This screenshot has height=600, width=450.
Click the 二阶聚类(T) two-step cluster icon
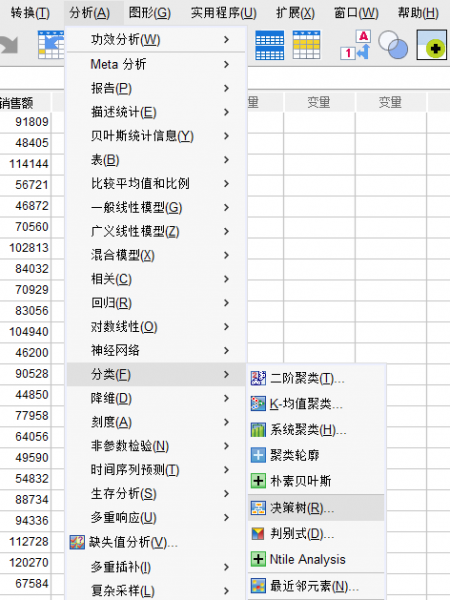[258, 378]
